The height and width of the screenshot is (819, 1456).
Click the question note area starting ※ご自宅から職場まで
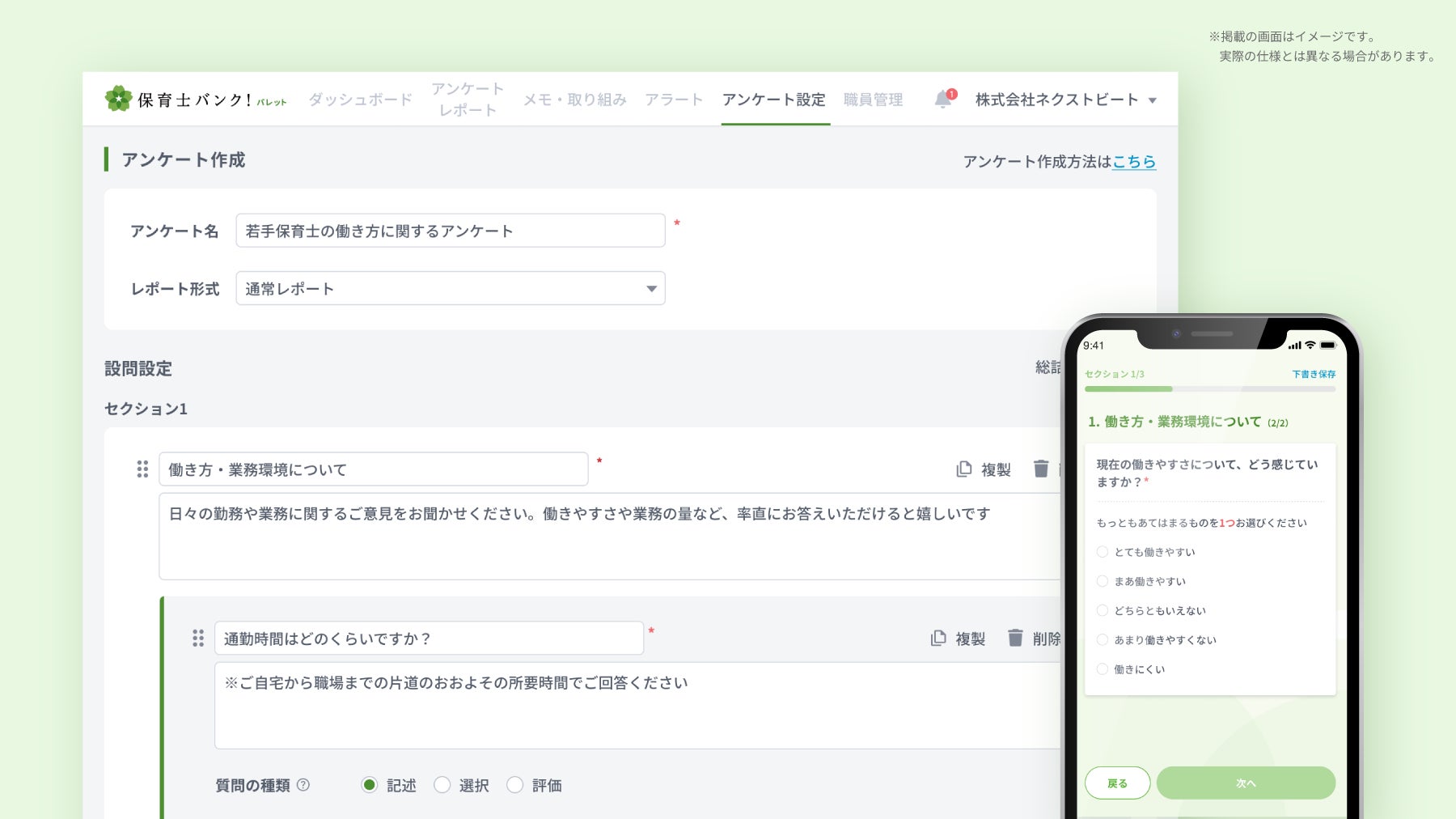[637, 706]
